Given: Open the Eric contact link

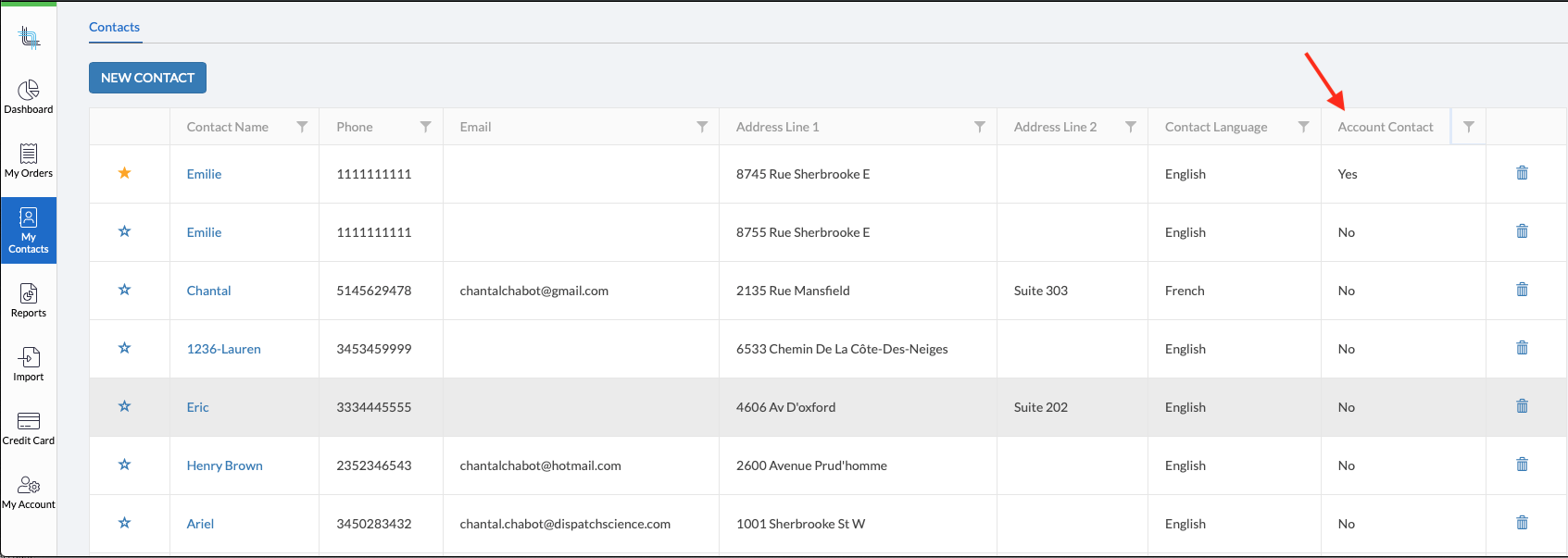Looking at the screenshot, I should tap(198, 407).
